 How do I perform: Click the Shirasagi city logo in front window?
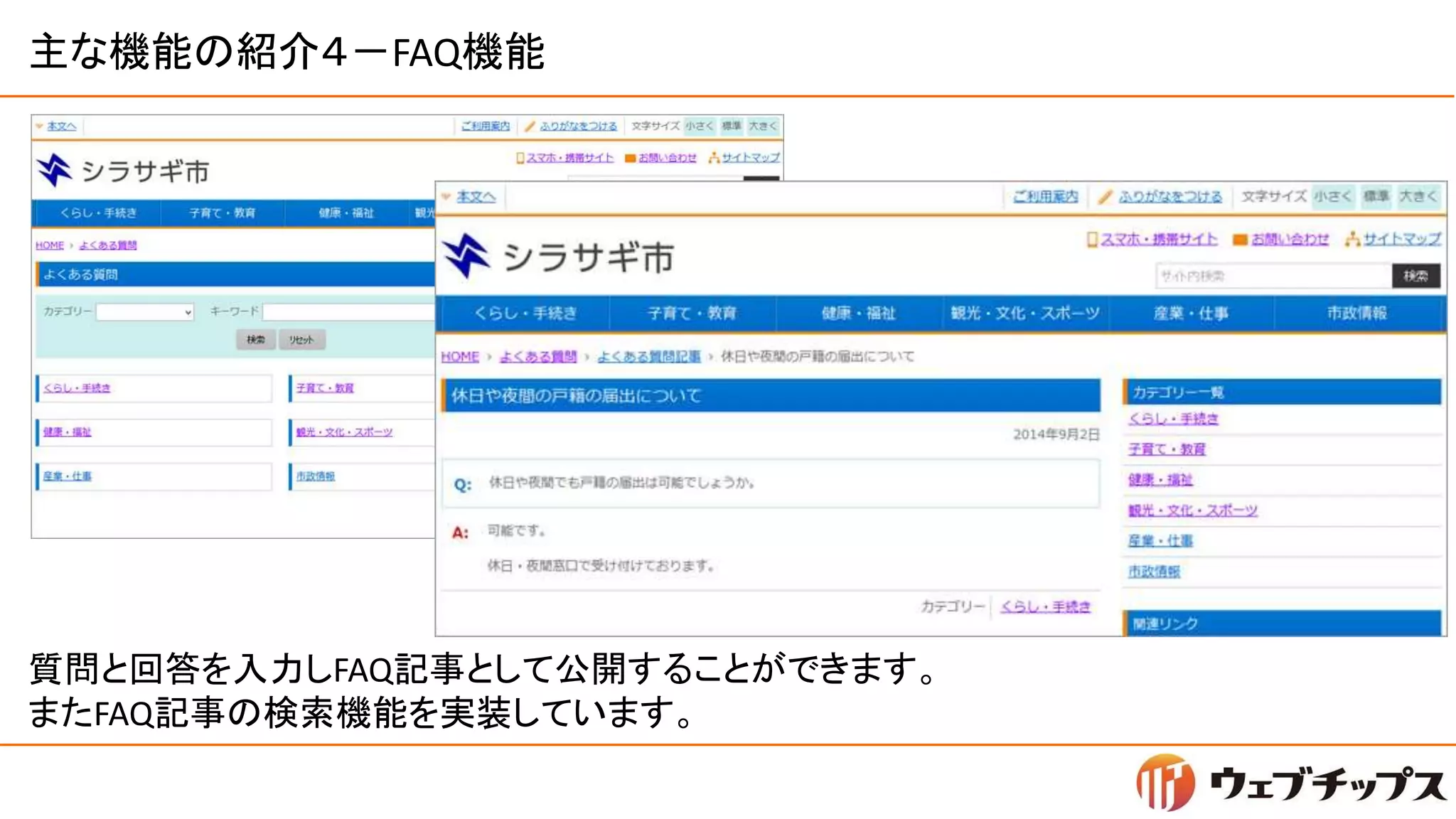pos(558,256)
